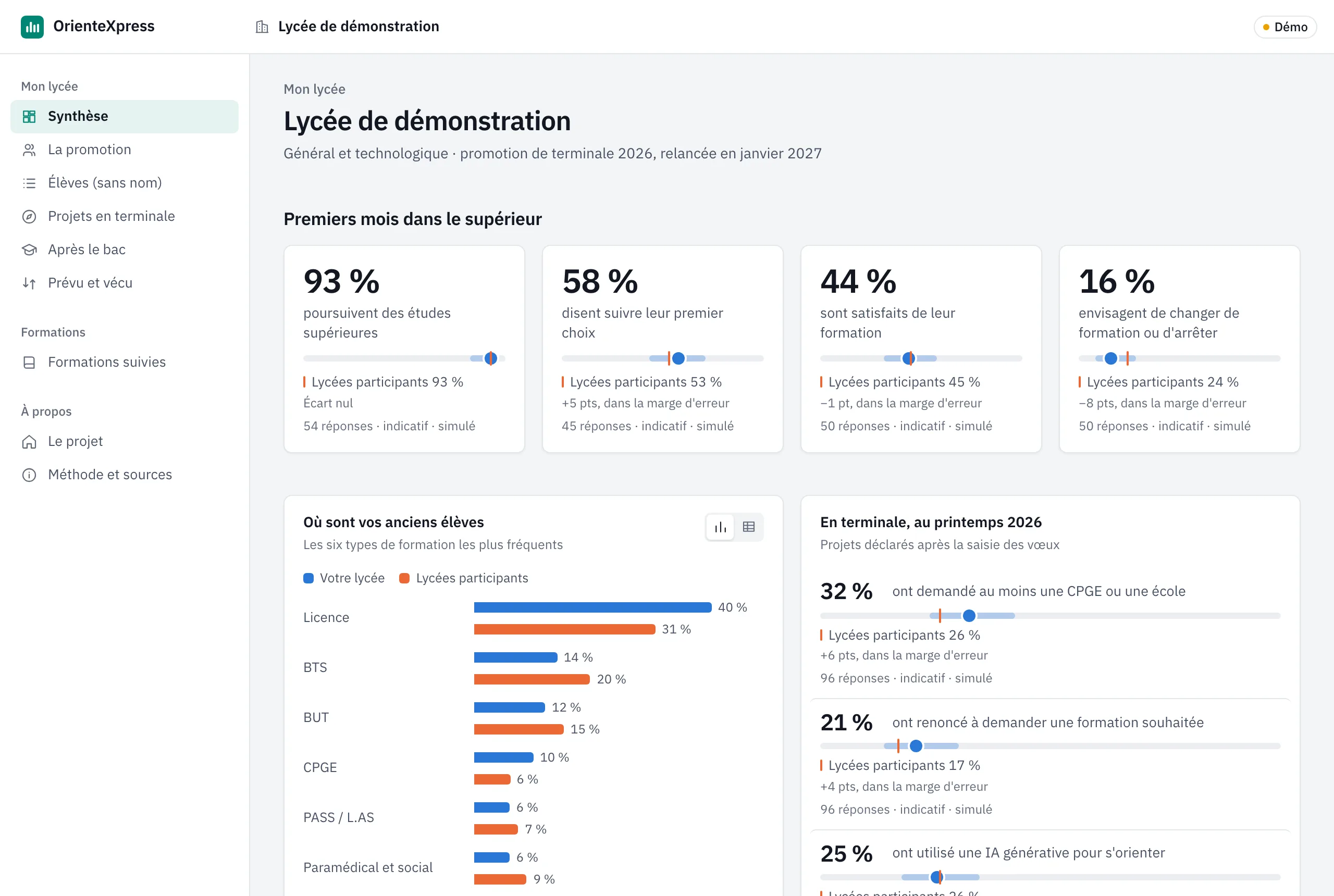Click the Formations suivies book icon
1334x896 pixels.
tap(29, 362)
